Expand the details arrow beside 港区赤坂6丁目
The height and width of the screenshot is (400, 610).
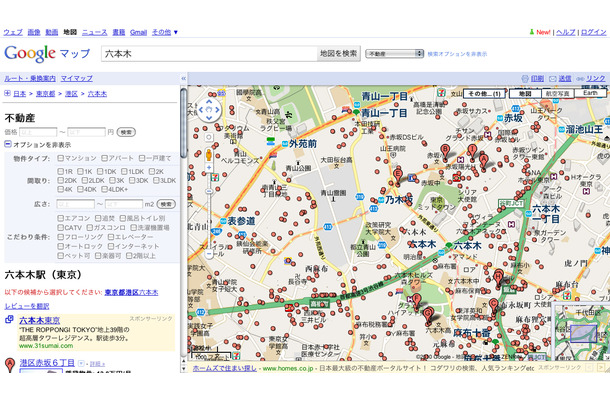(81, 363)
